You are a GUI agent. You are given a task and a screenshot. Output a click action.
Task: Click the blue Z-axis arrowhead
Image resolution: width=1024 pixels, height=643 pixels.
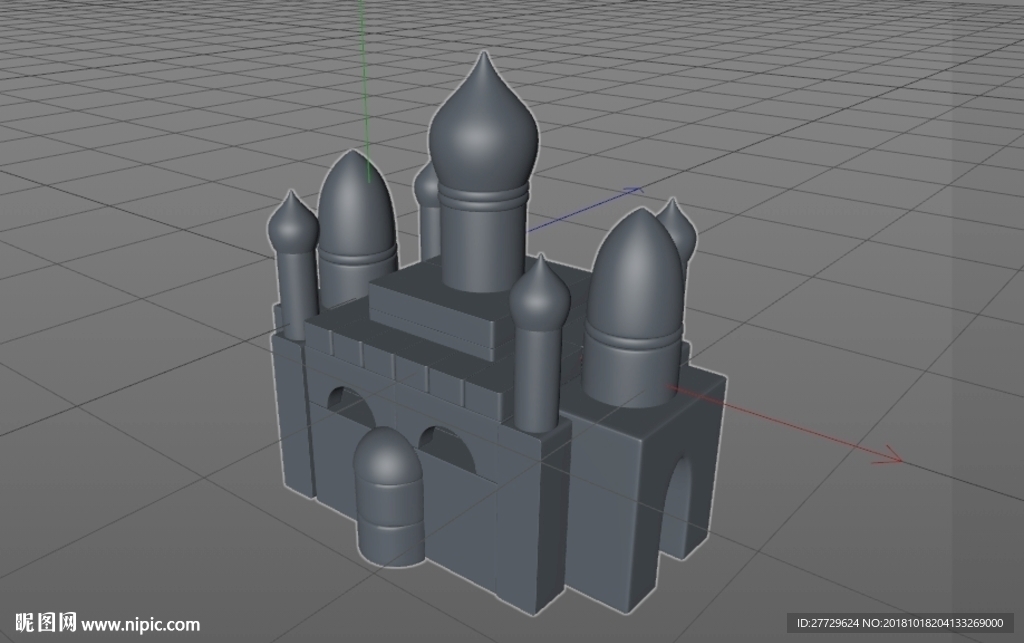click(633, 190)
